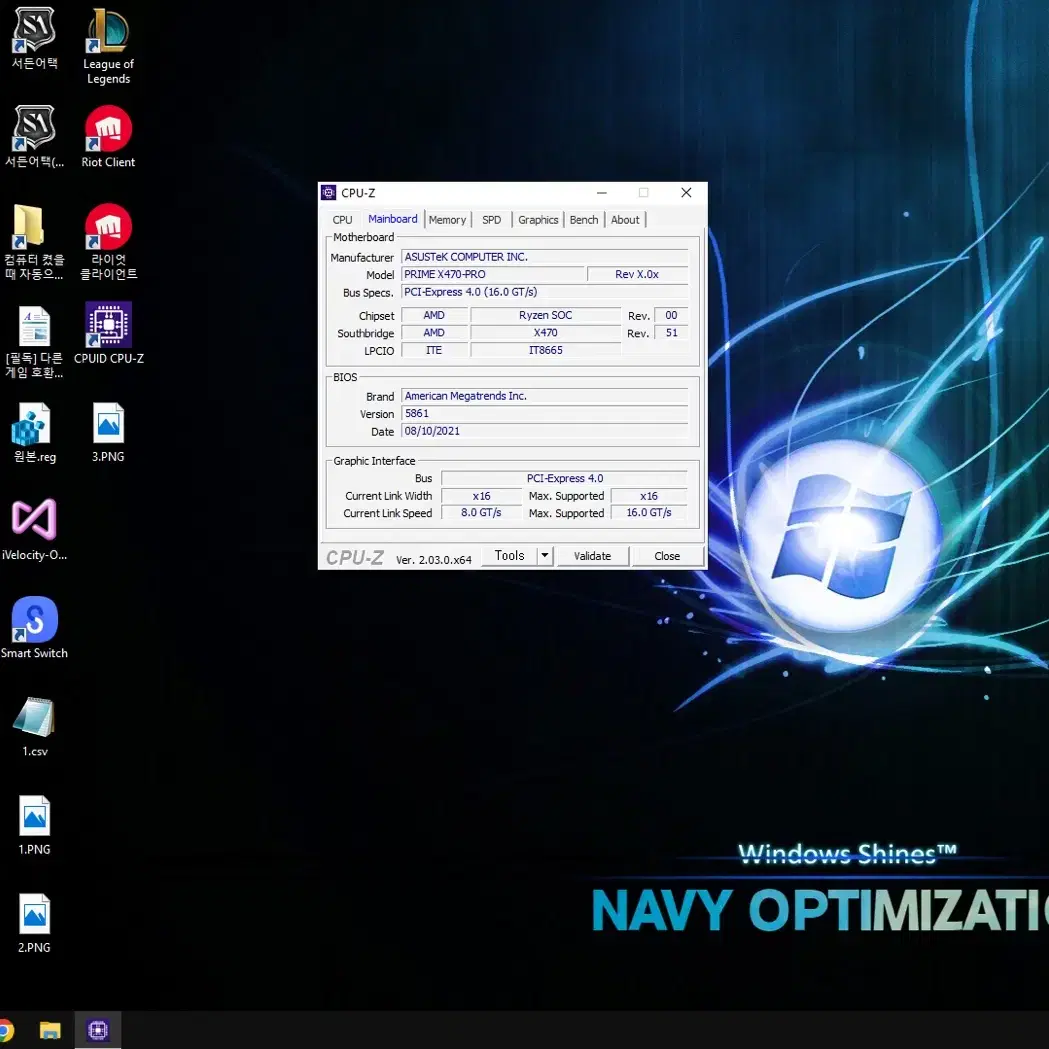
Task: Click the BIOS version 5861 value
Action: point(545,413)
